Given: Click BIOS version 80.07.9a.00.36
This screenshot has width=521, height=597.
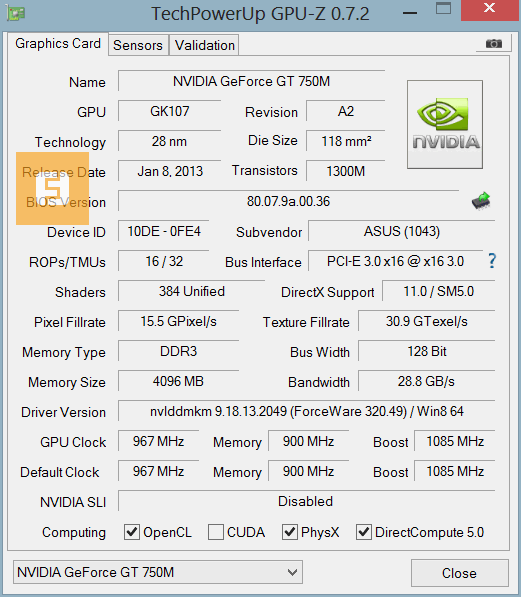Looking at the screenshot, I should point(288,201).
